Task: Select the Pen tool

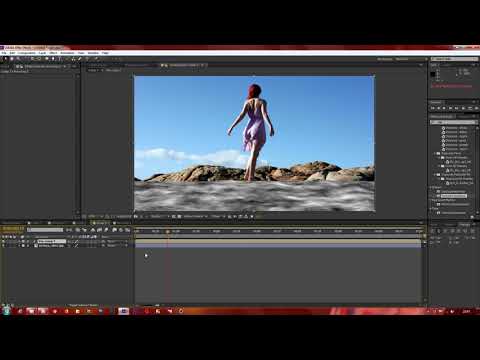Action: (53, 59)
